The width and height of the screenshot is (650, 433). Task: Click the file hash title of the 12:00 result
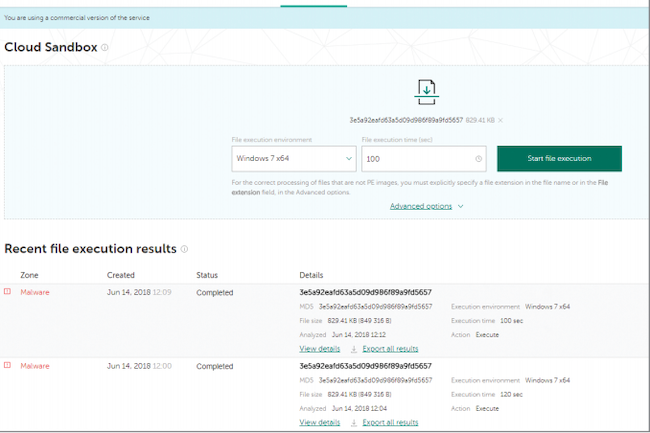coord(365,366)
